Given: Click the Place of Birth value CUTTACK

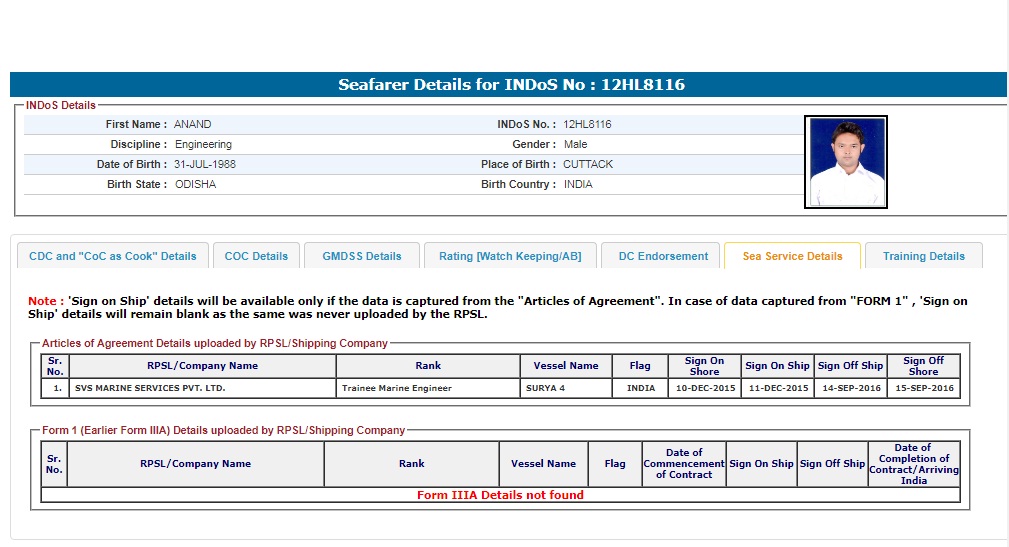Looking at the screenshot, I should tap(588, 164).
